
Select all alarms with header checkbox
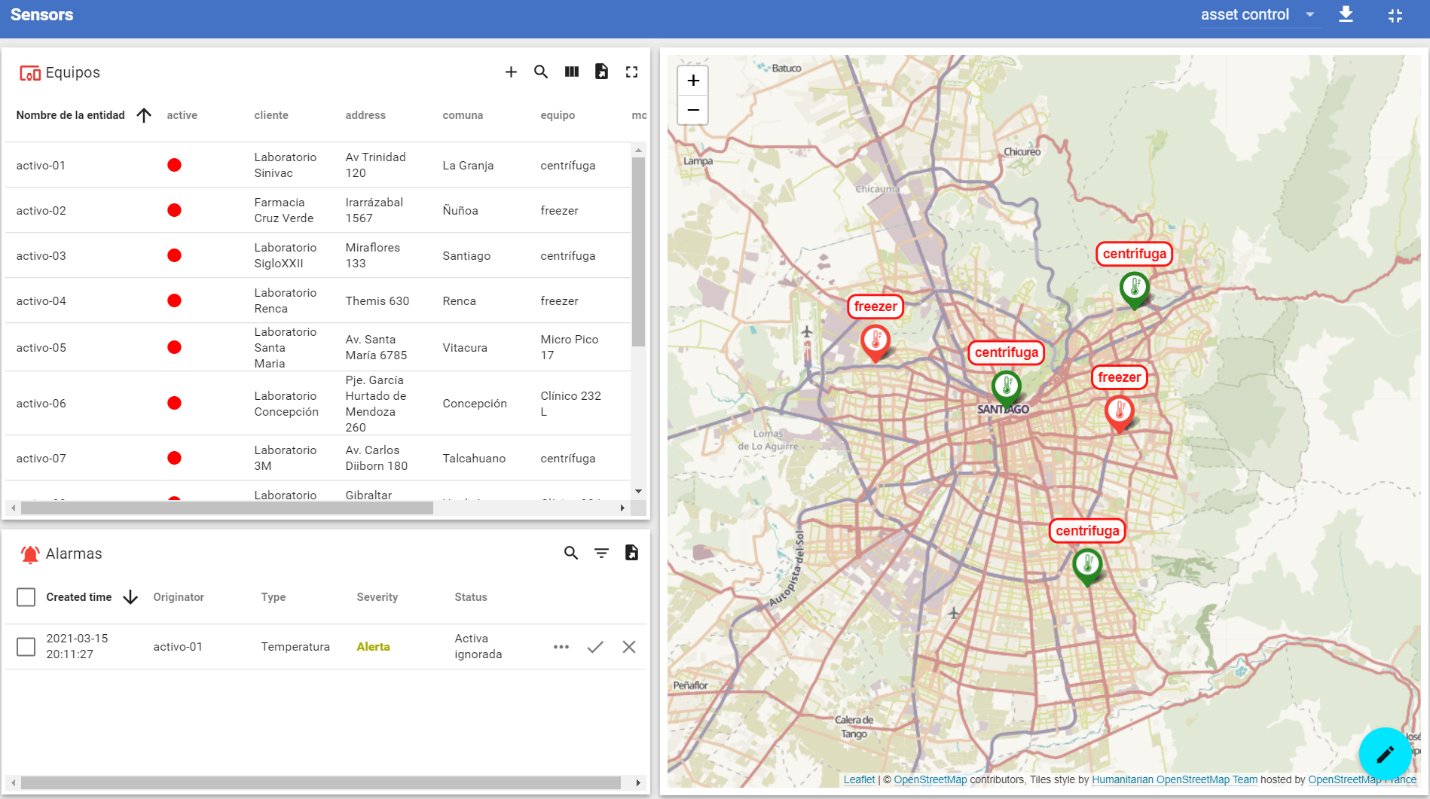(x=26, y=597)
